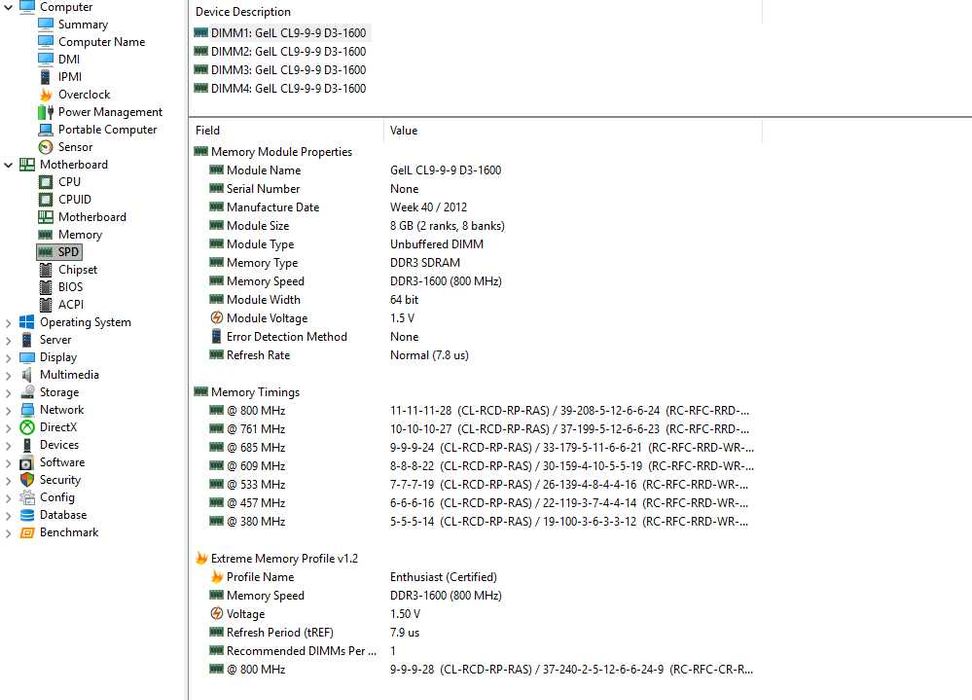The image size is (972, 700).
Task: Select the Manufacture Date row
Action: click(475, 207)
